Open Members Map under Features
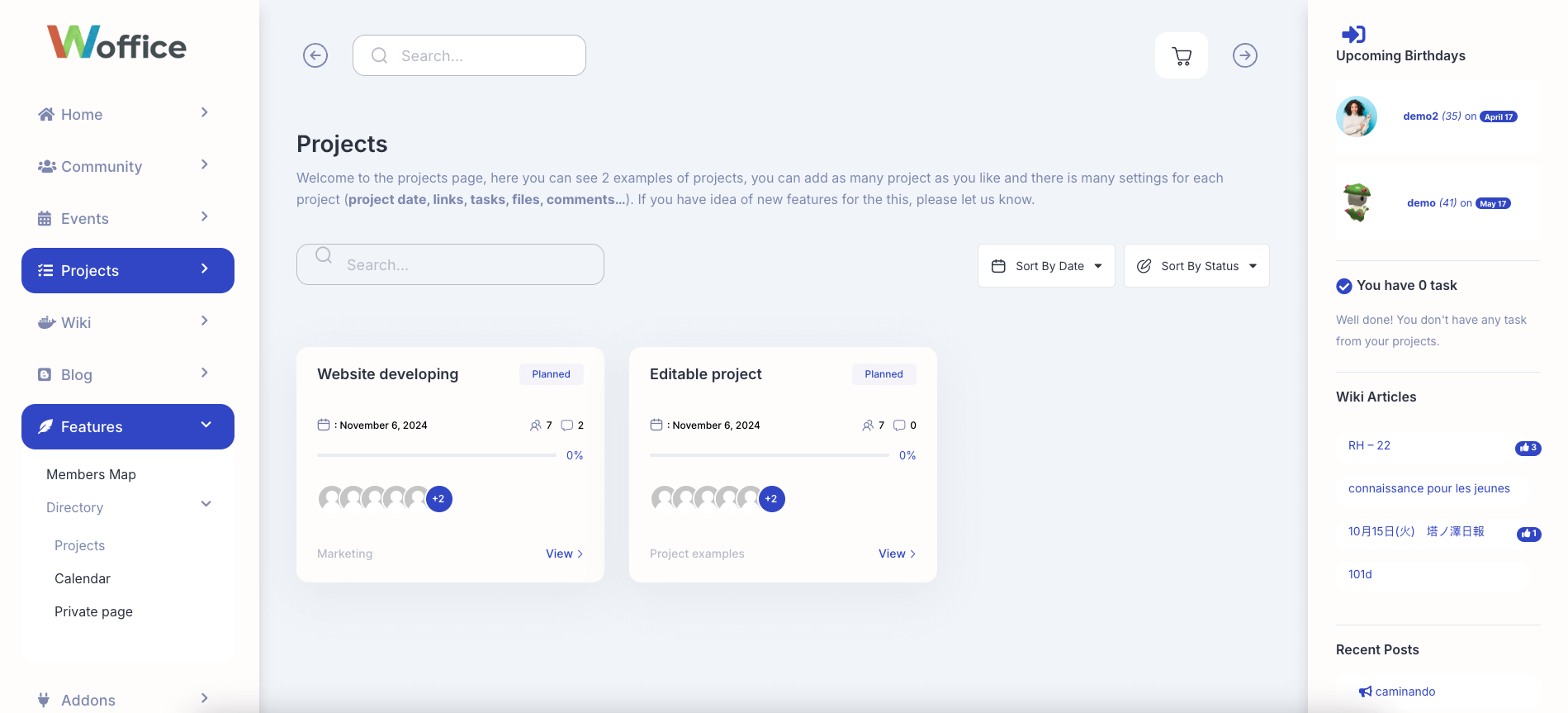1568x713 pixels. (91, 474)
